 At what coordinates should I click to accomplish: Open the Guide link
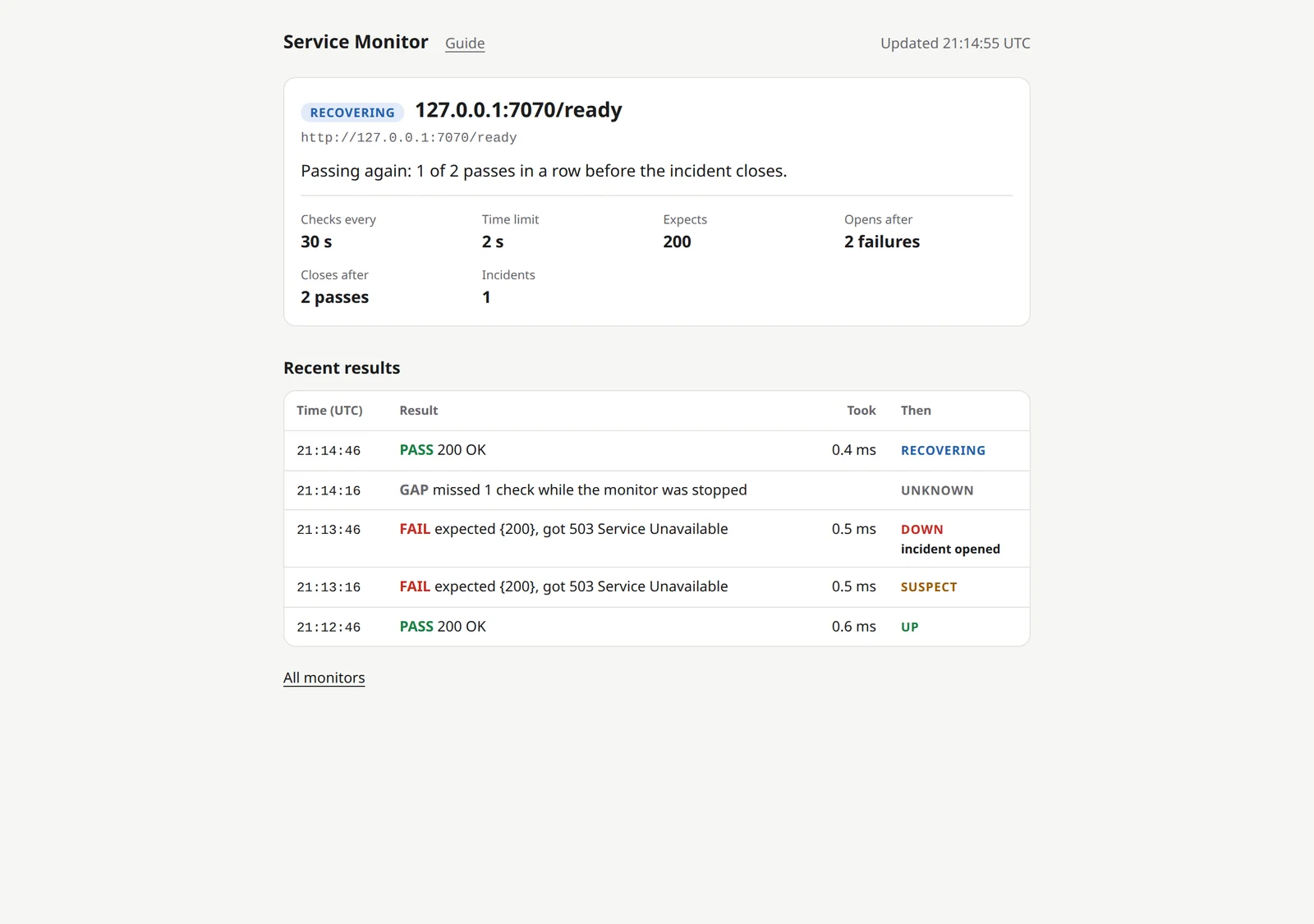tap(465, 44)
